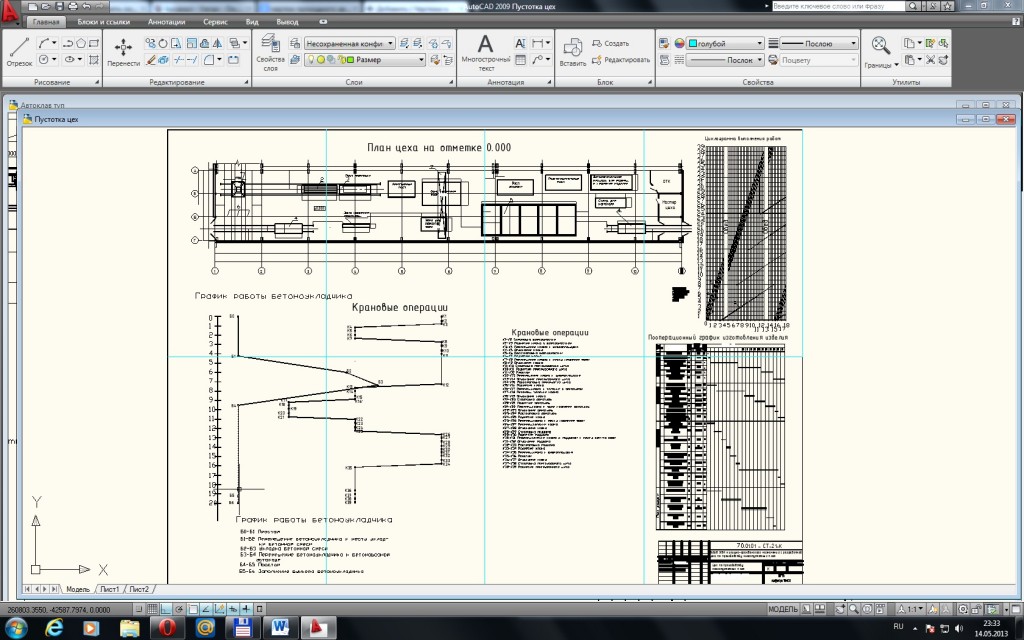Expand the Редактирование panel
Image resolution: width=1024 pixels, height=640 pixels.
246,82
